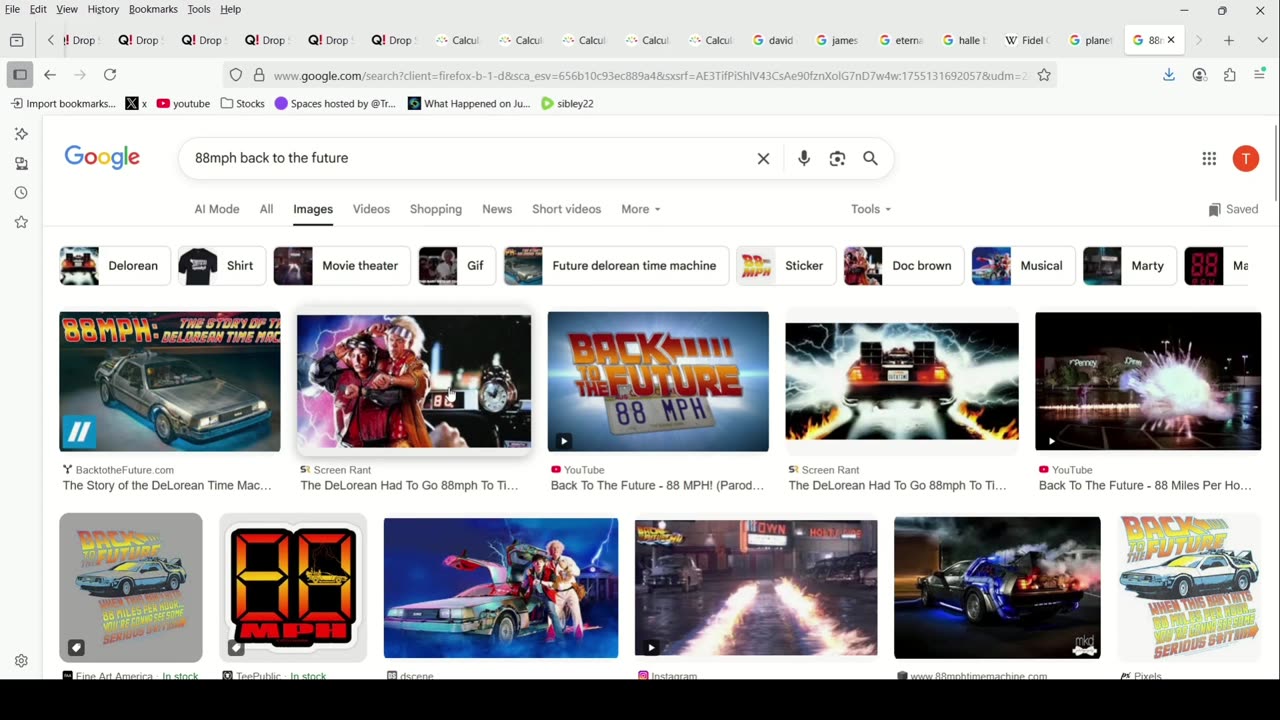Open the Bookmarks menu
The image size is (1280, 720).
click(x=153, y=9)
